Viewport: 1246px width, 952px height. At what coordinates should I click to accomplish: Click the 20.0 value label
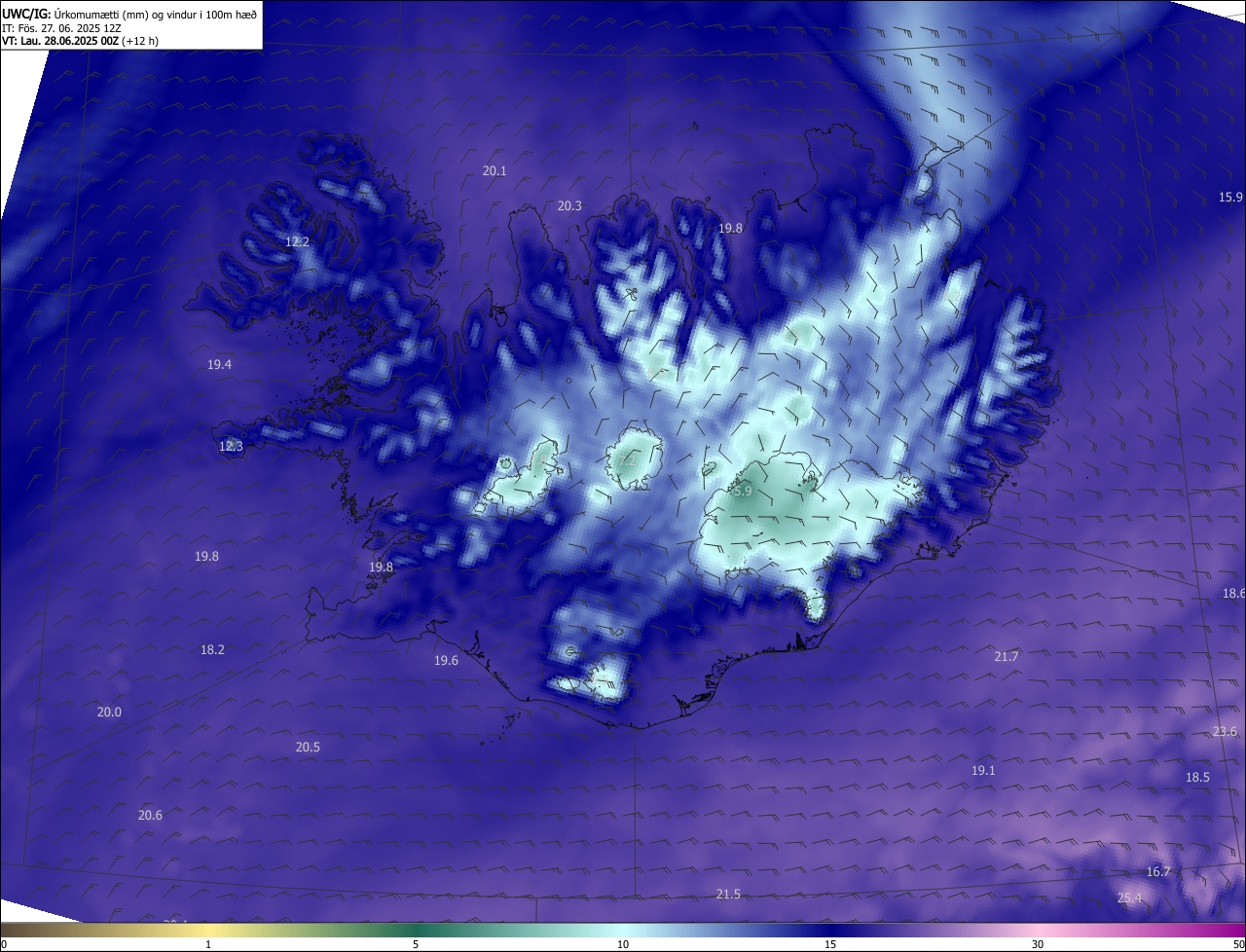[109, 712]
